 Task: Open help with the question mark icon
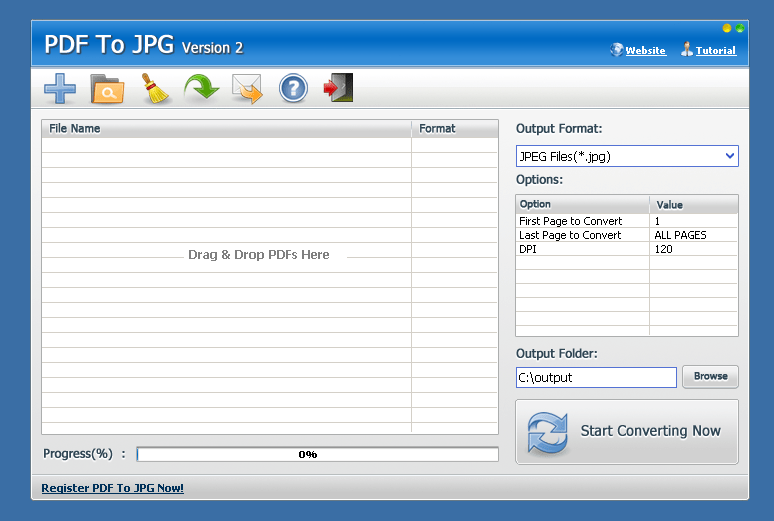pyautogui.click(x=292, y=89)
